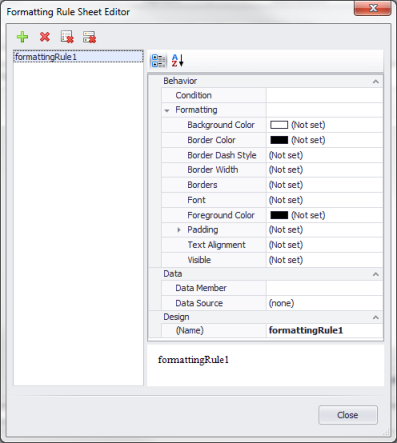The width and height of the screenshot is (397, 443).
Task: Click the Border Color swatch
Action: pos(279,140)
